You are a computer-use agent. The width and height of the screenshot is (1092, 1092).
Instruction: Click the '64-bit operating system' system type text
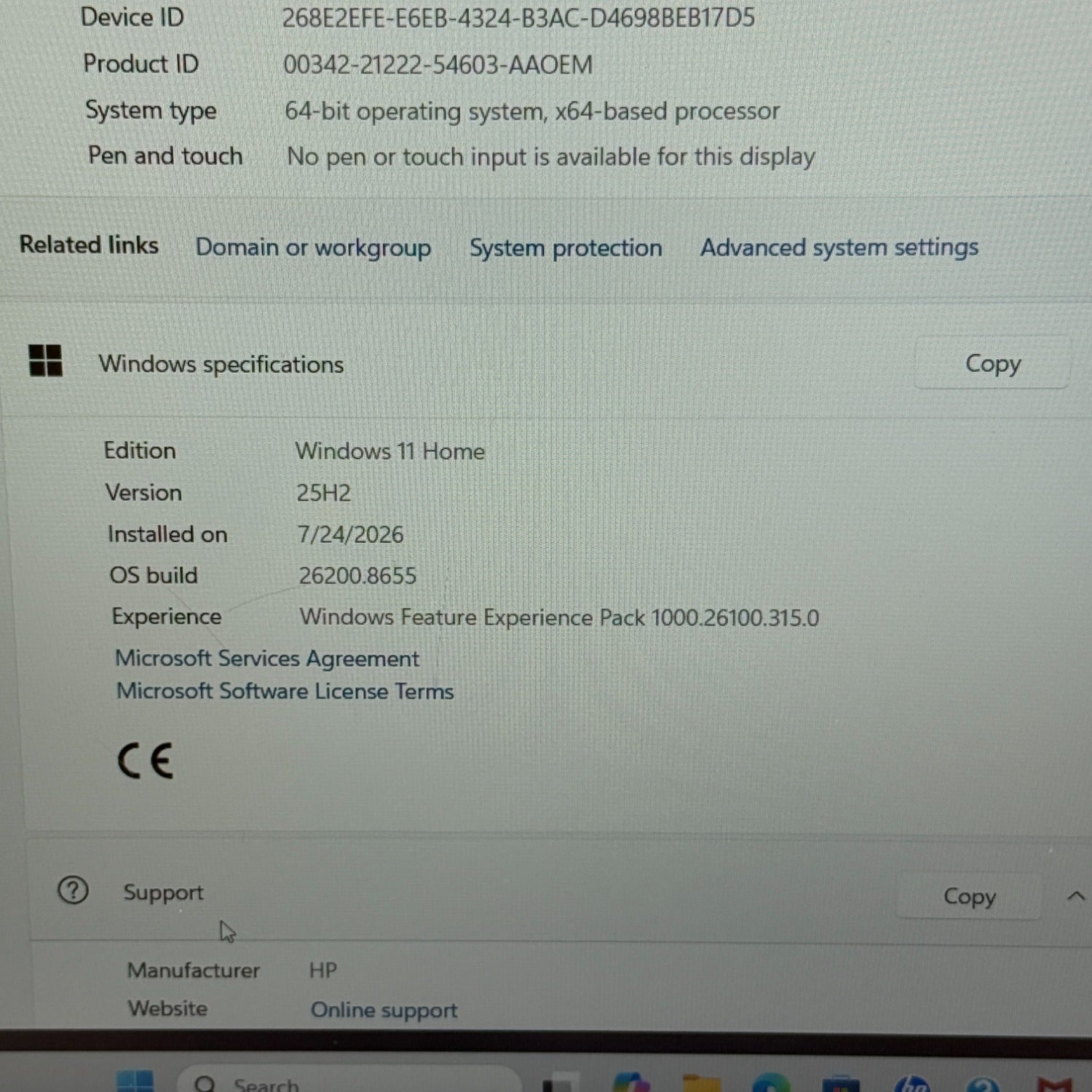(532, 111)
